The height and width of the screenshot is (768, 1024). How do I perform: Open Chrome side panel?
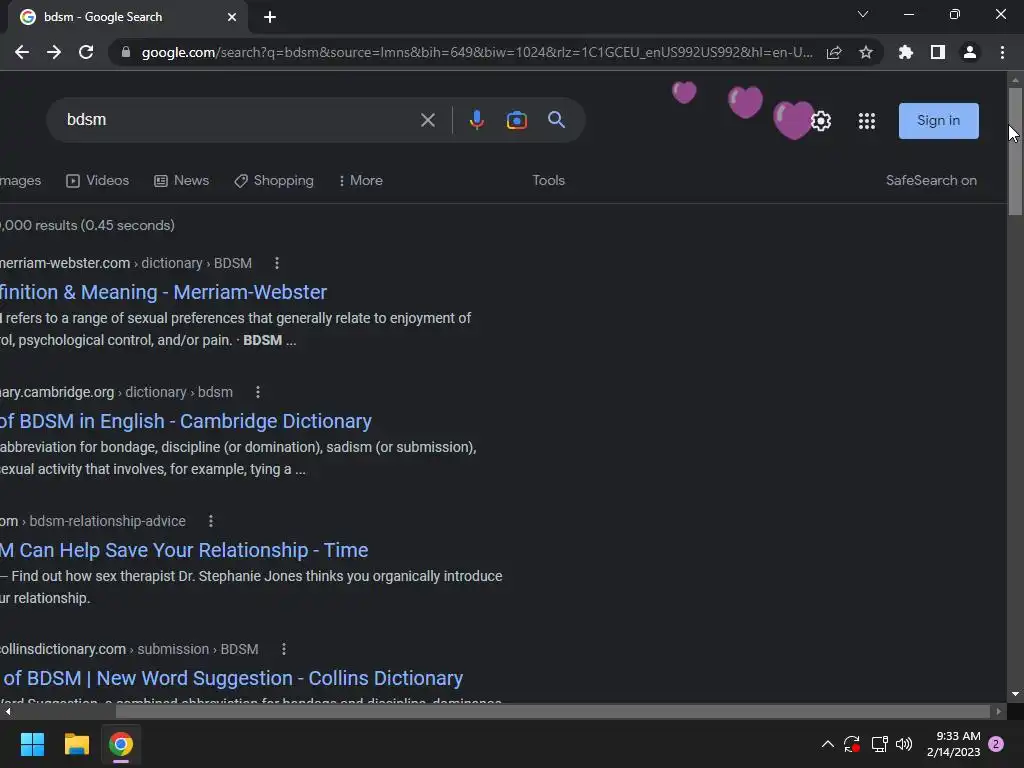click(x=938, y=52)
